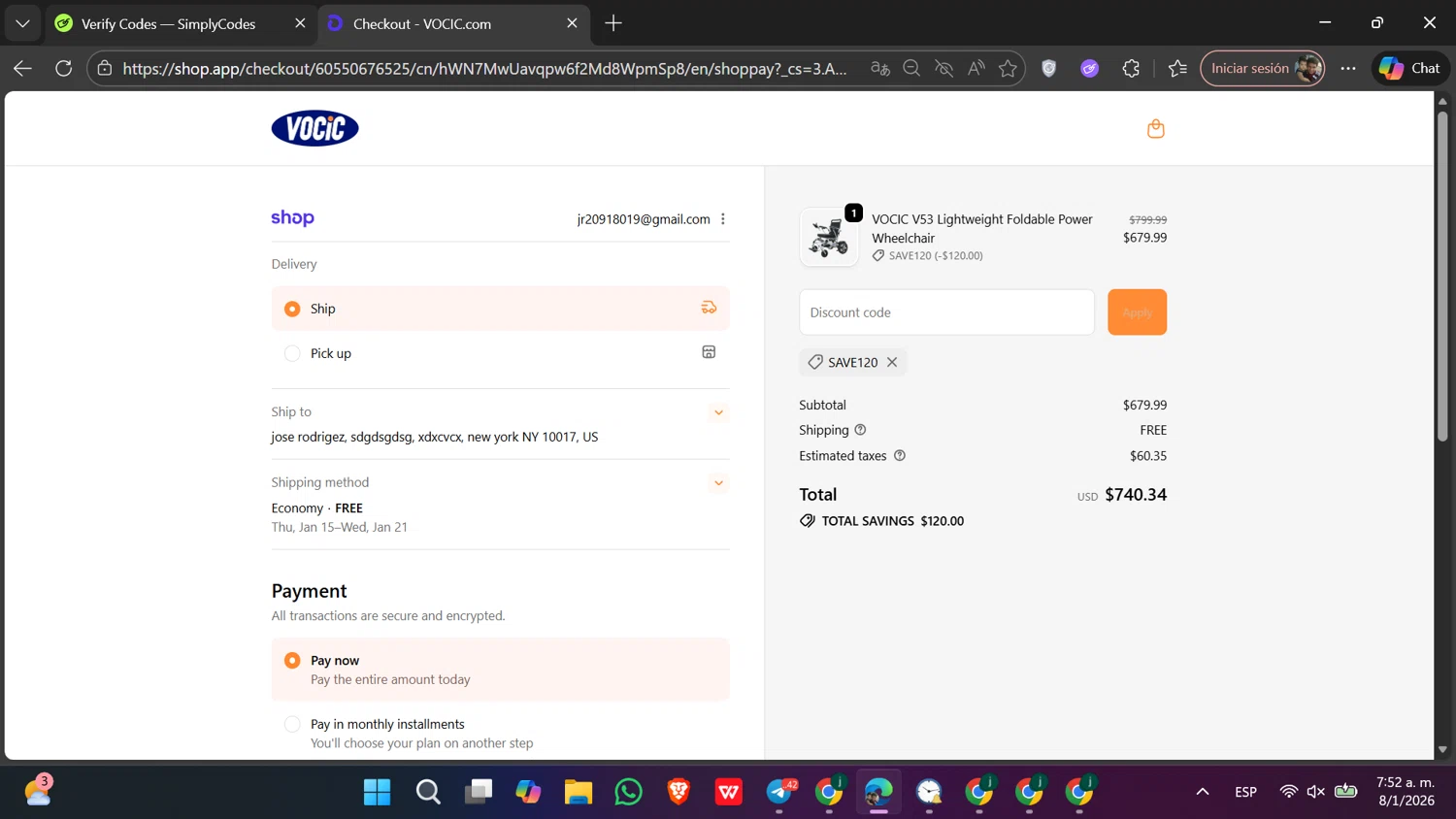Image resolution: width=1456 pixels, height=819 pixels.
Task: Go back to previous page
Action: [22, 68]
